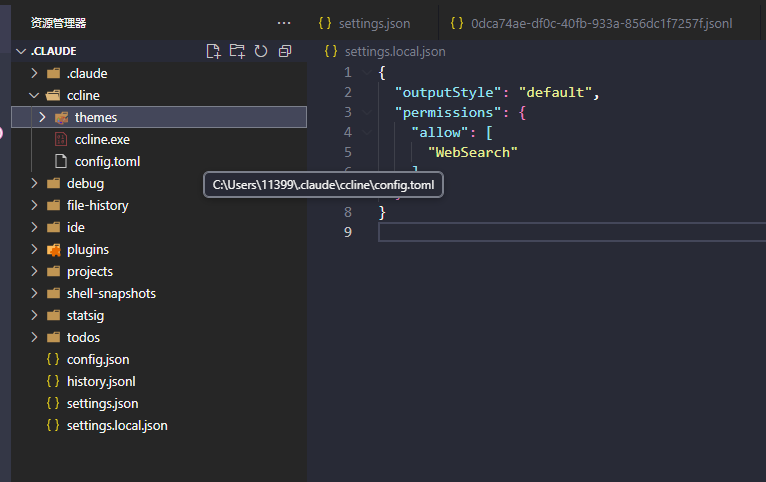Open config.toml in the file tree
The width and height of the screenshot is (766, 482).
pos(107,162)
